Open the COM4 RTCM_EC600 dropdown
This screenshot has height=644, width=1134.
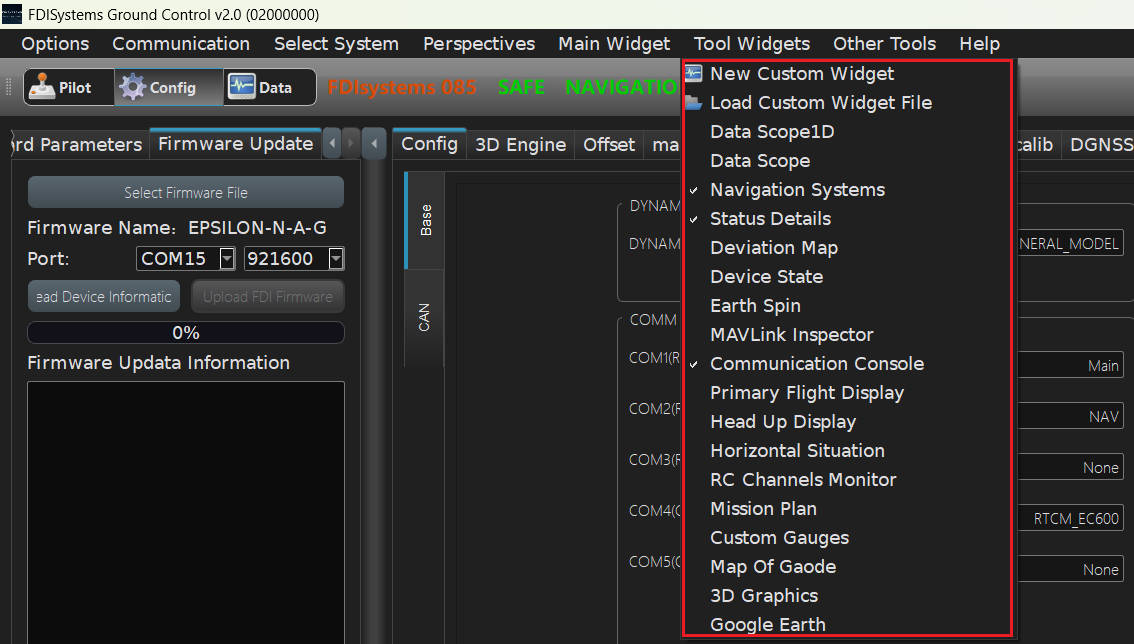coord(1070,518)
